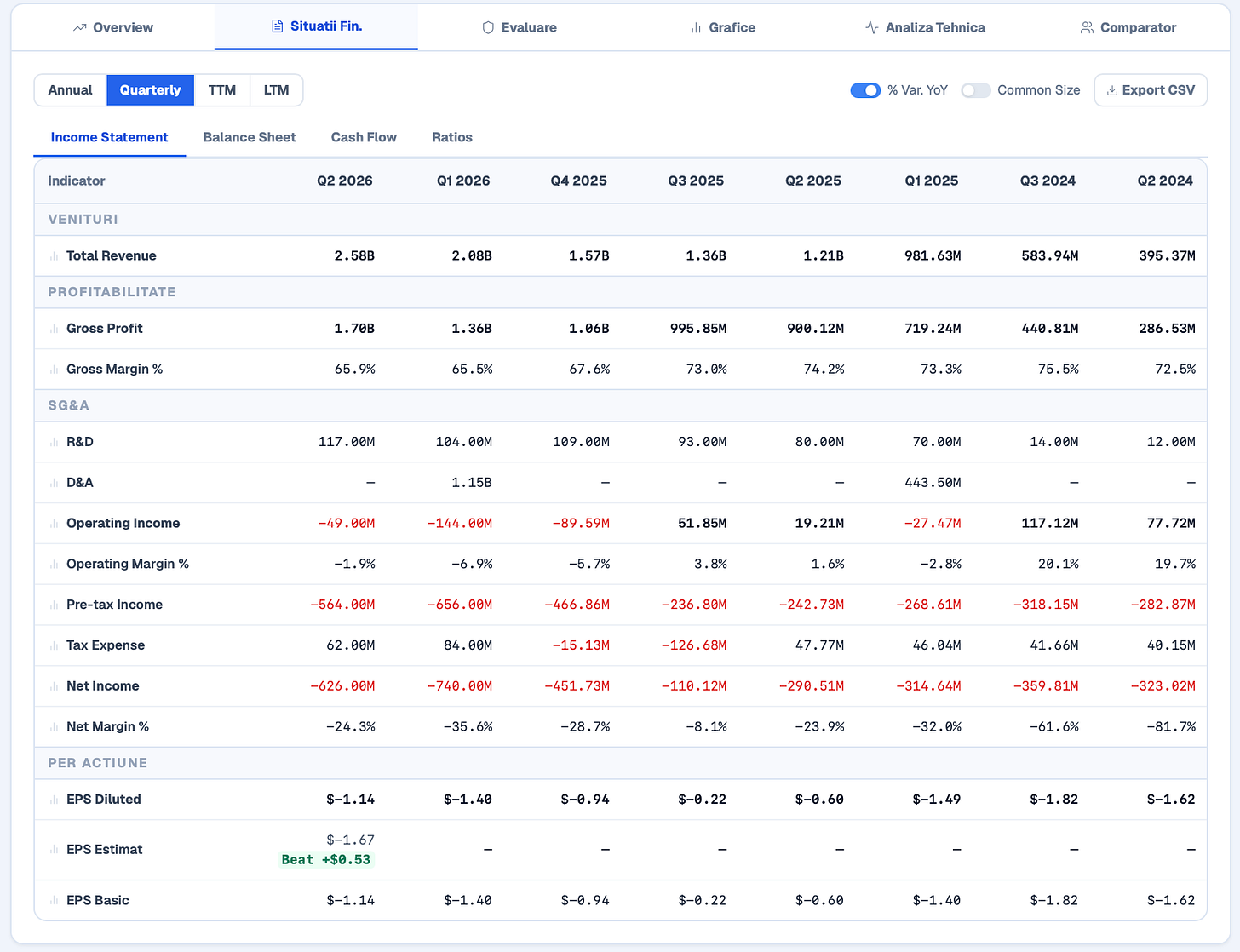Image resolution: width=1240 pixels, height=952 pixels.
Task: Switch to the Cash Flow tab
Action: click(x=364, y=137)
